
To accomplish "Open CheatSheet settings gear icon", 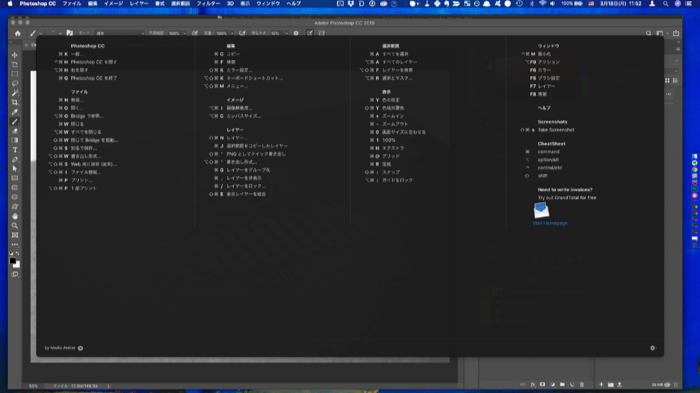I will click(653, 348).
